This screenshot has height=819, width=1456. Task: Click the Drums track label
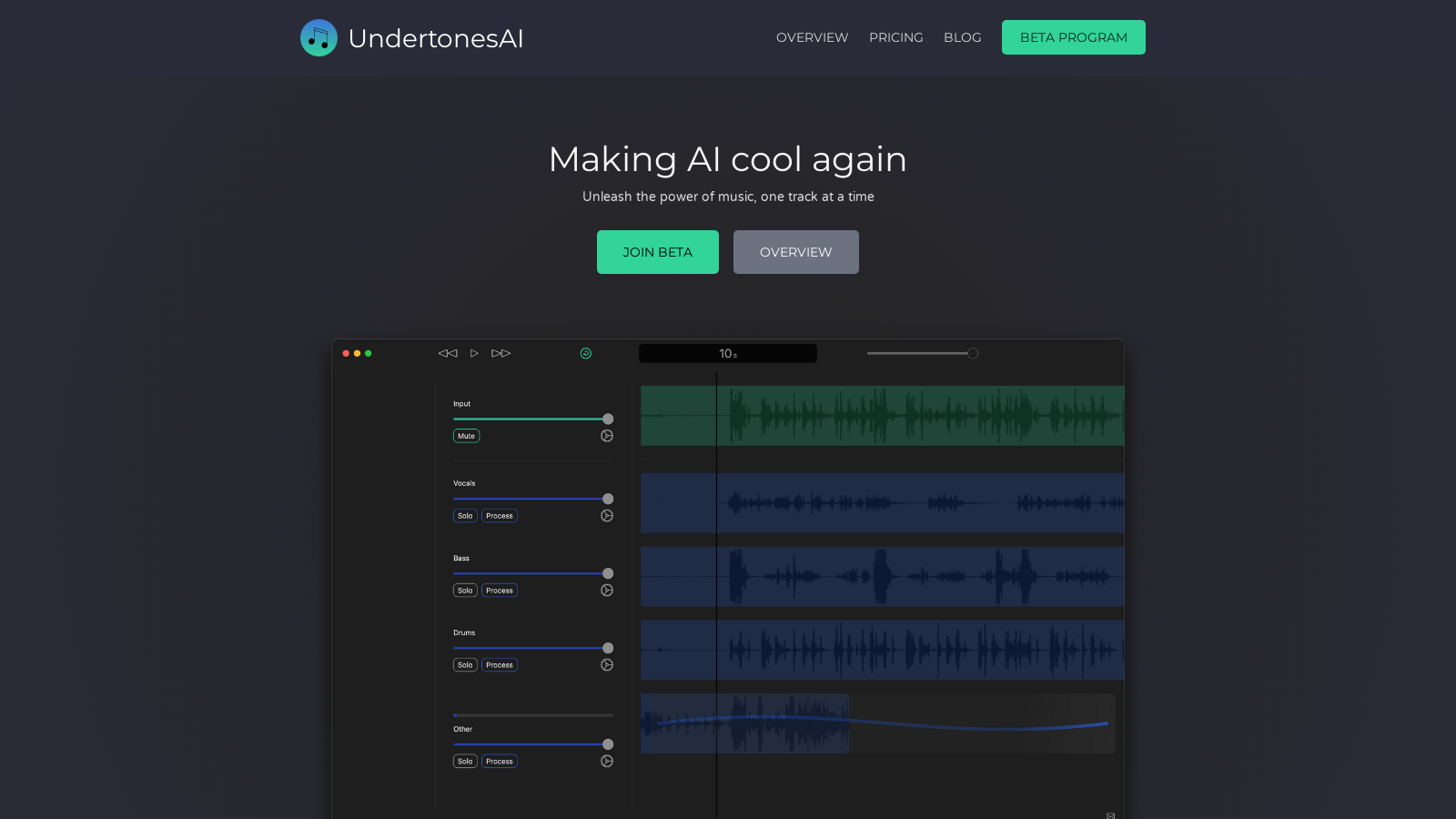464,632
